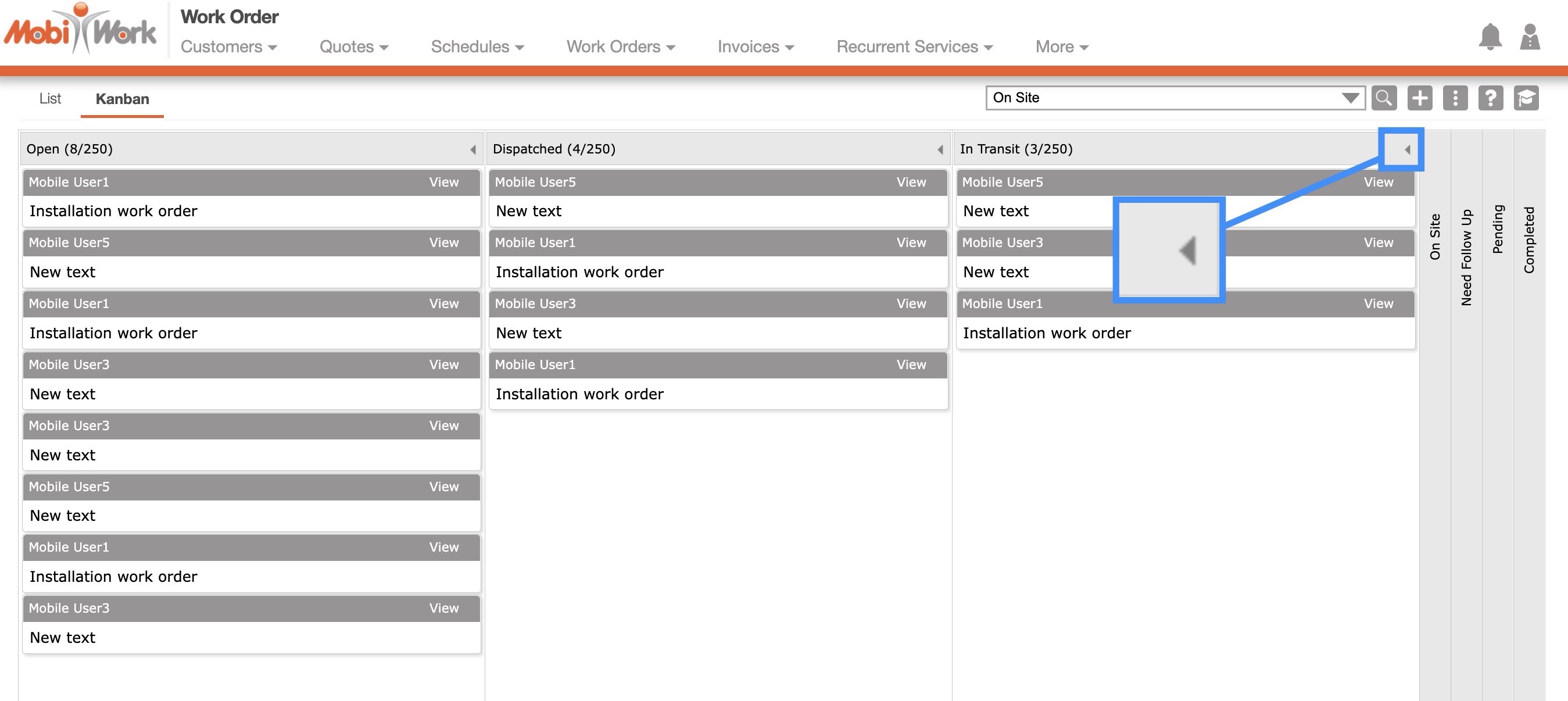Expand the collapsed Need Follow Up column

[x=1466, y=257]
